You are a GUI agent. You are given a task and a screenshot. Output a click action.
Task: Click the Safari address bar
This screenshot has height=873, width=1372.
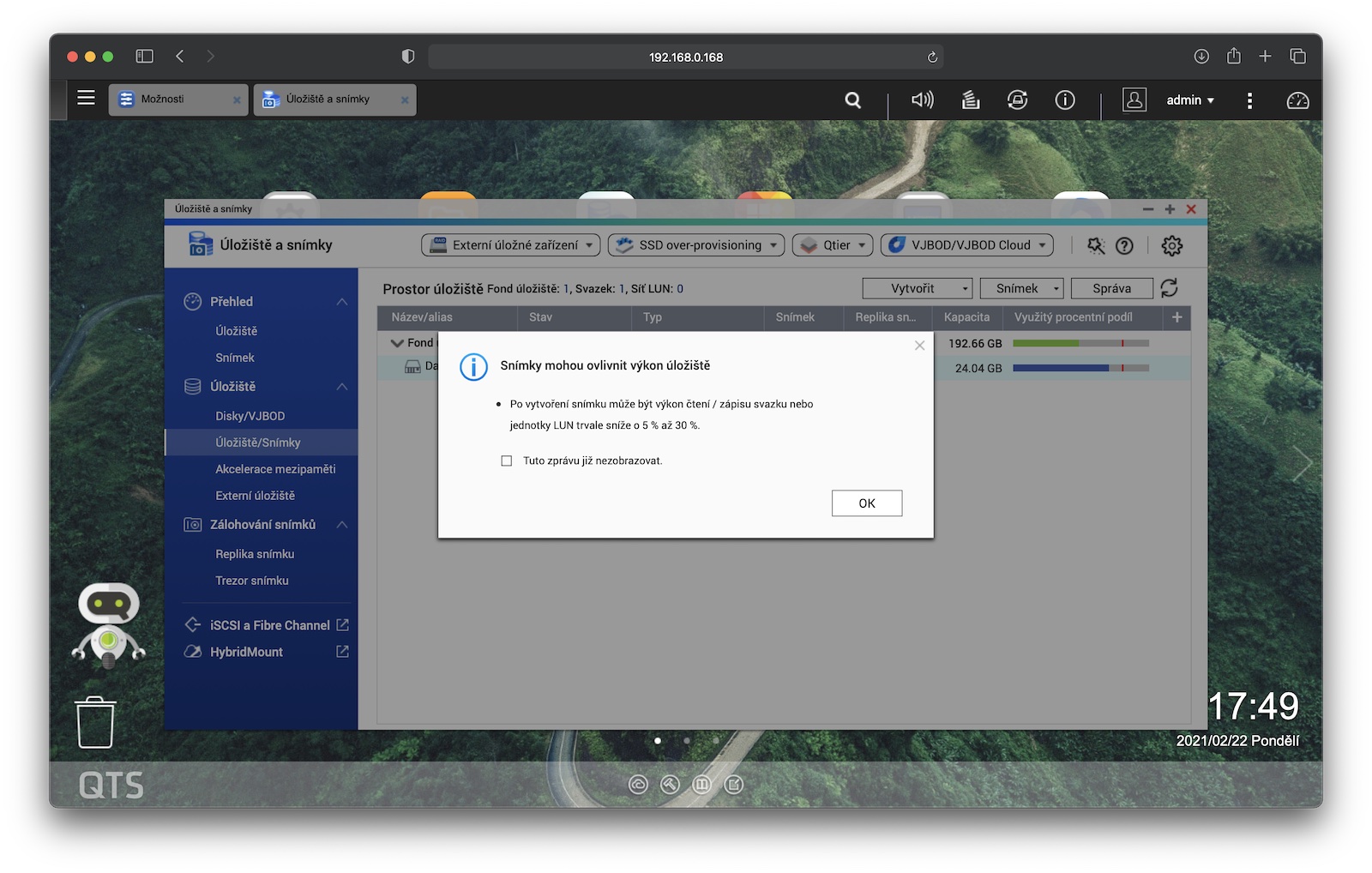pos(686,57)
